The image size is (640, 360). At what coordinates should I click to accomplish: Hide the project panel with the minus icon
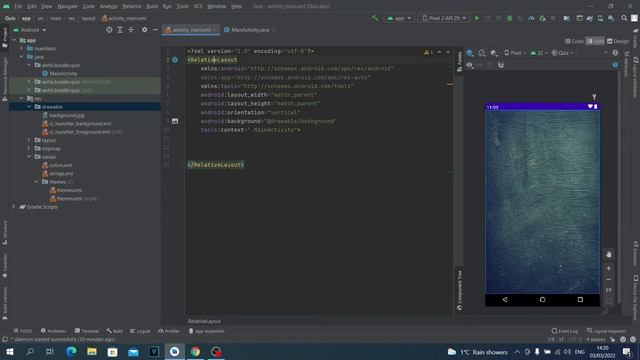pos(155,30)
